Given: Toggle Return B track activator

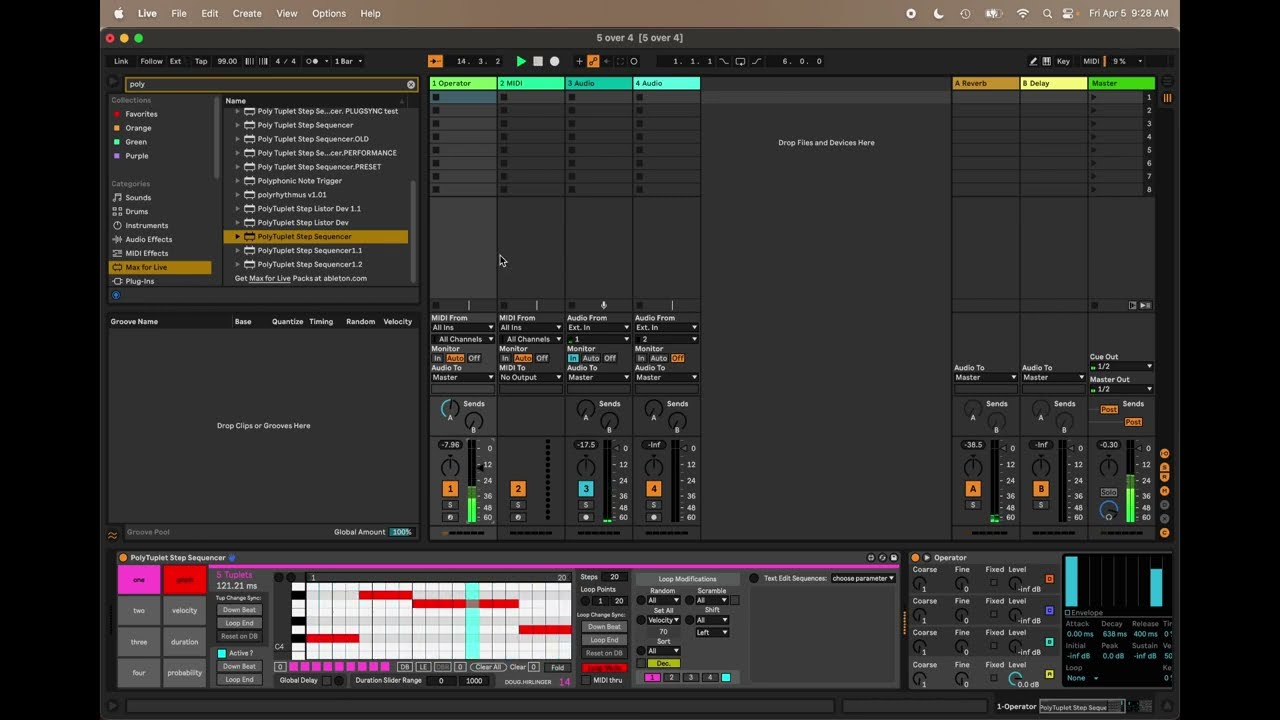Looking at the screenshot, I should [1041, 489].
